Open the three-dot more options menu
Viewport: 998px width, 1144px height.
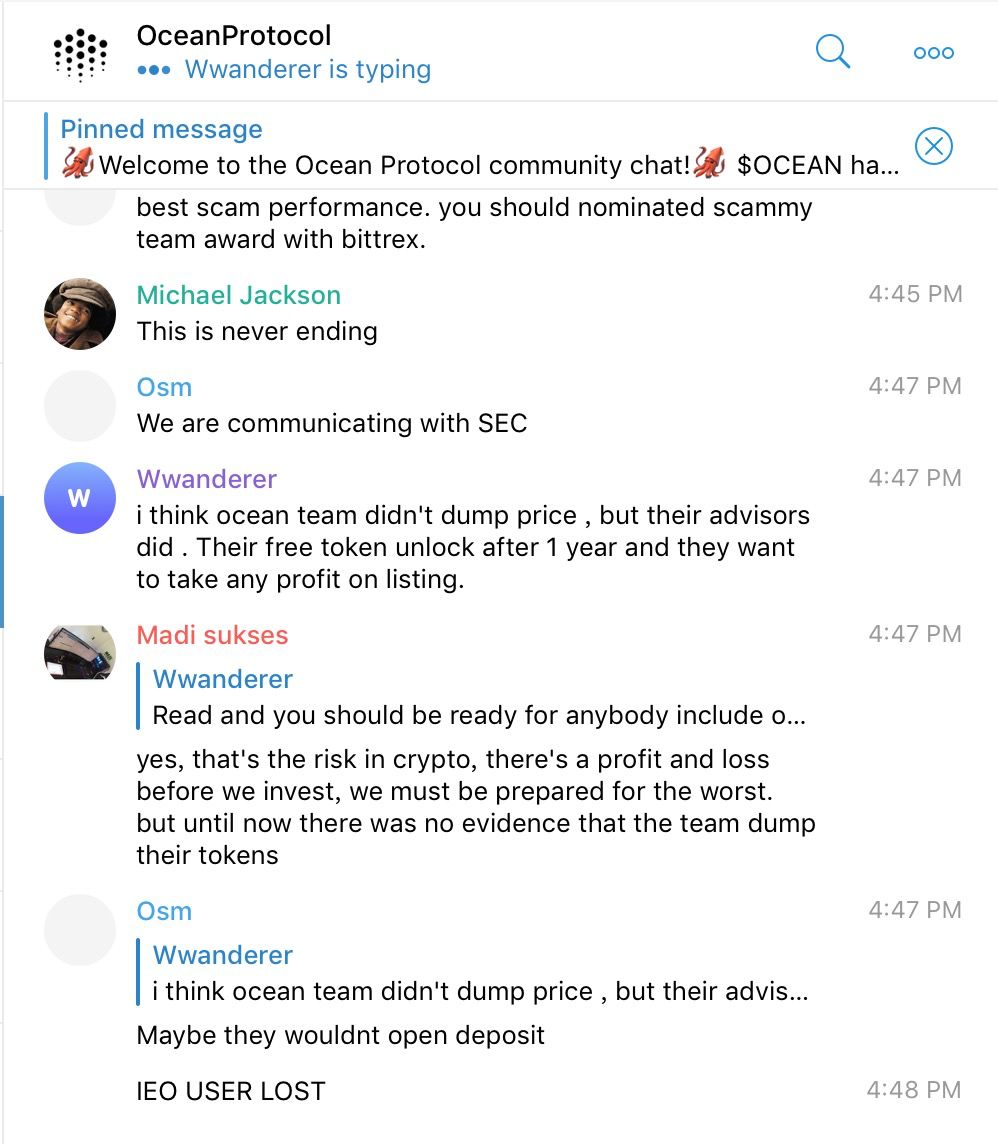pyautogui.click(x=934, y=53)
